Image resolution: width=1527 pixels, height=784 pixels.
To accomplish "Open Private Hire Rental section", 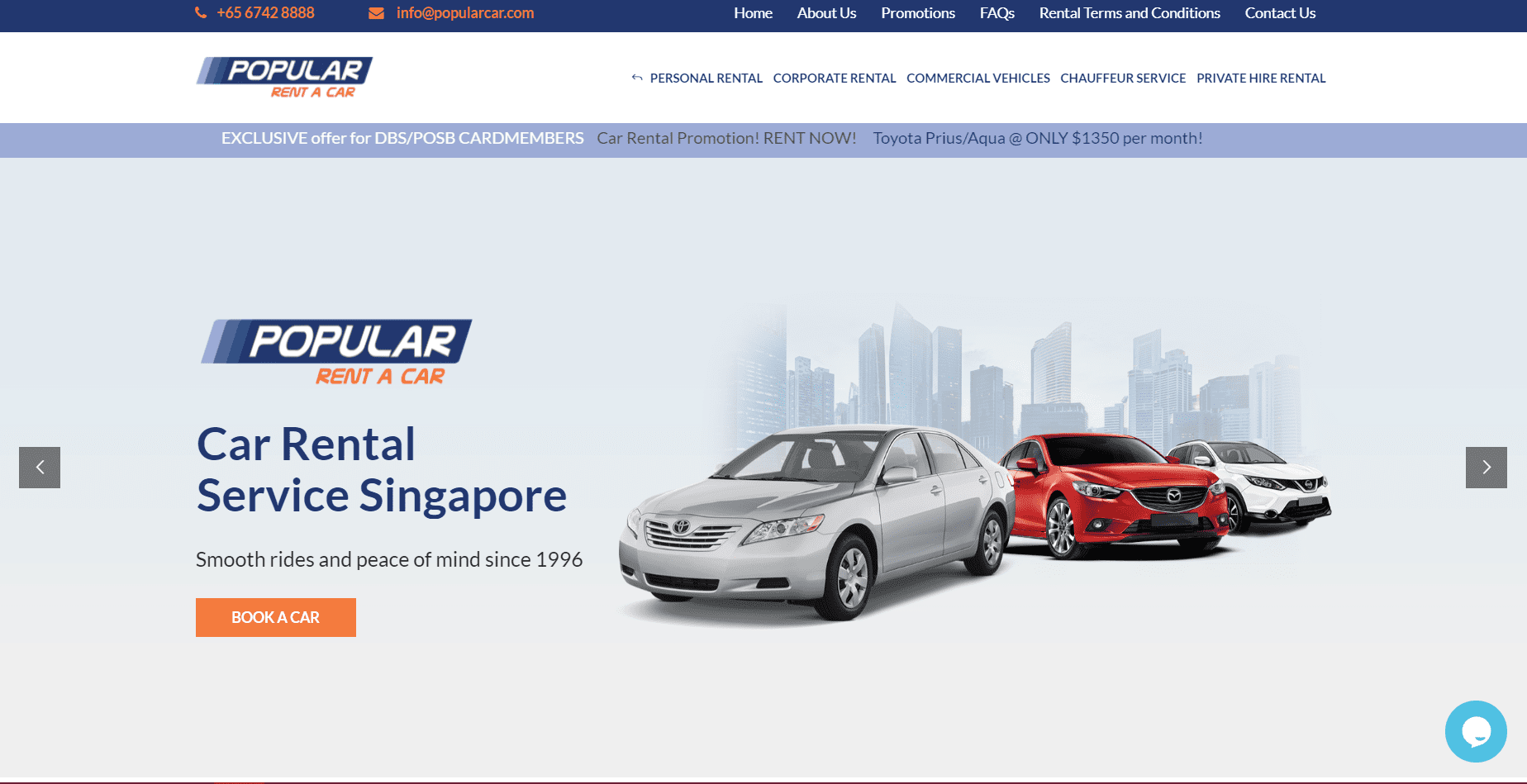I will click(1261, 78).
